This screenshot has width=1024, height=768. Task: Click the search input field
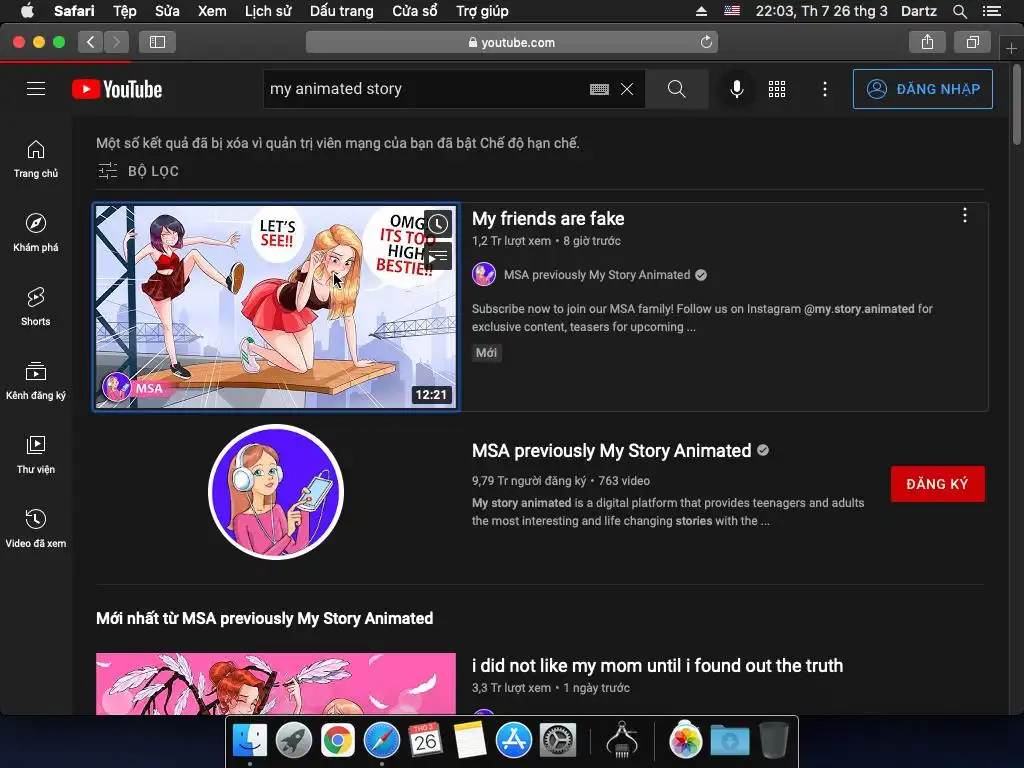424,89
